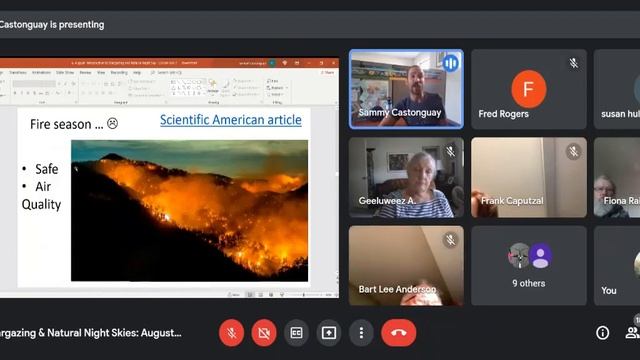
Task: Click 'Castonguay is presenting' banner text
Action: point(52,24)
